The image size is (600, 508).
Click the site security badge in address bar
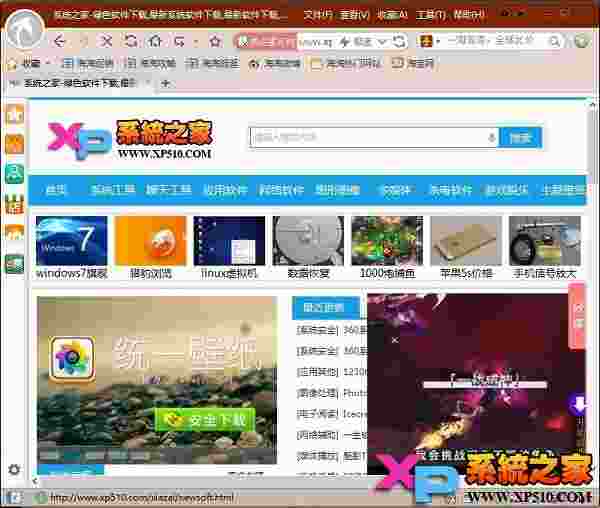265,42
